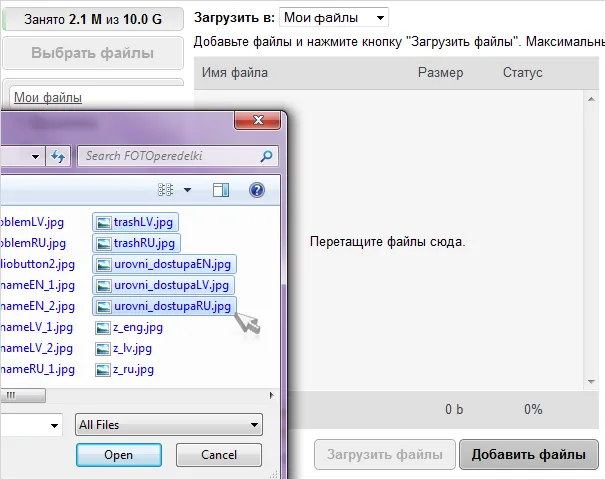Click the 0 b total size value
This screenshot has height=480, width=606.
pos(454,409)
